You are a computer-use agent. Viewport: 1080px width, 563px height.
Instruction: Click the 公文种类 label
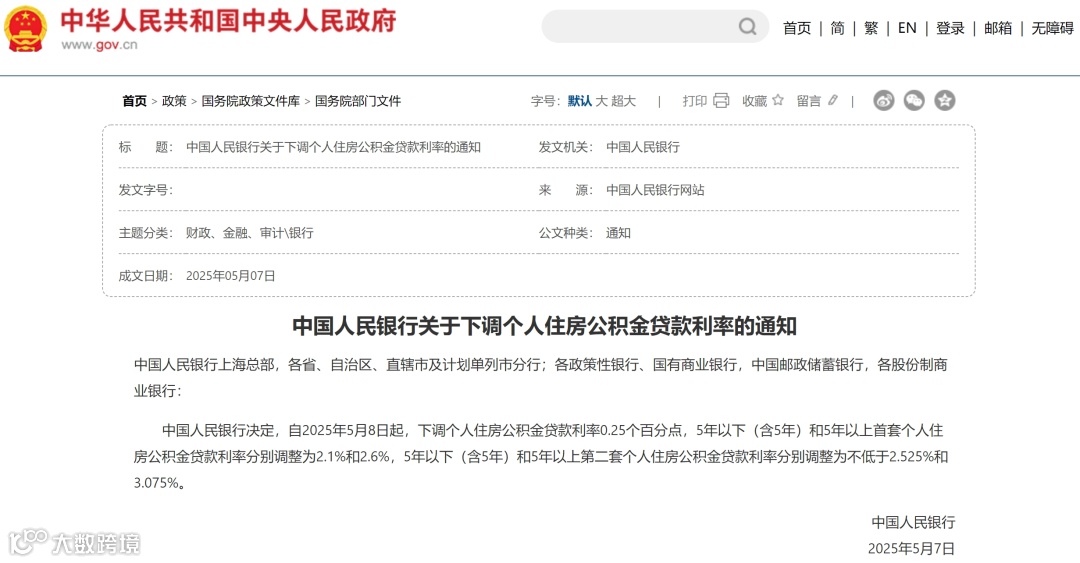(x=565, y=233)
